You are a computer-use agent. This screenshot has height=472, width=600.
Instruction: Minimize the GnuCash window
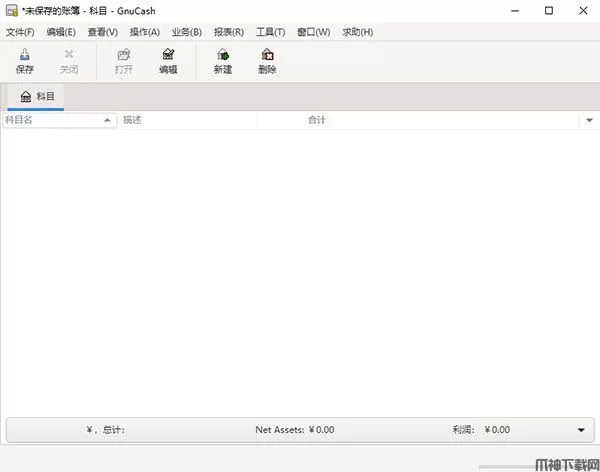click(515, 11)
